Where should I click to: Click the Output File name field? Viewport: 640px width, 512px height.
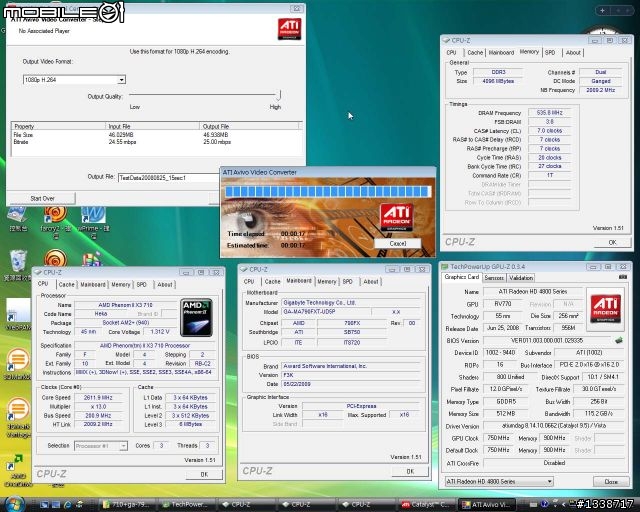(169, 178)
